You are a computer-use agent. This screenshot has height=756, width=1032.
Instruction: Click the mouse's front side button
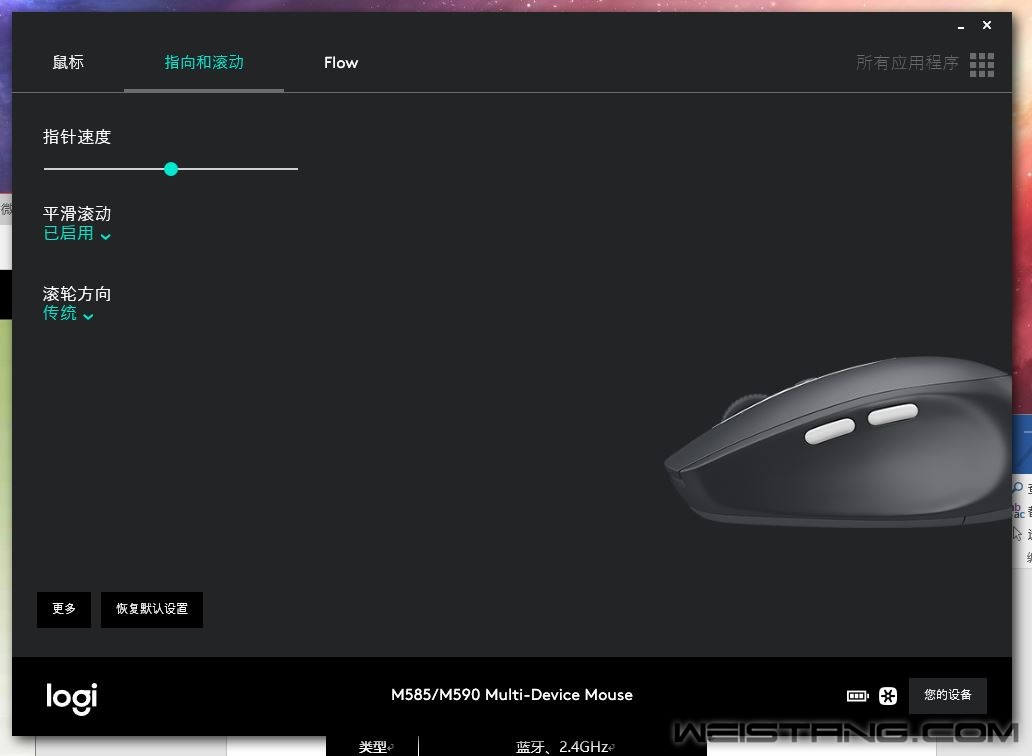pyautogui.click(x=829, y=432)
